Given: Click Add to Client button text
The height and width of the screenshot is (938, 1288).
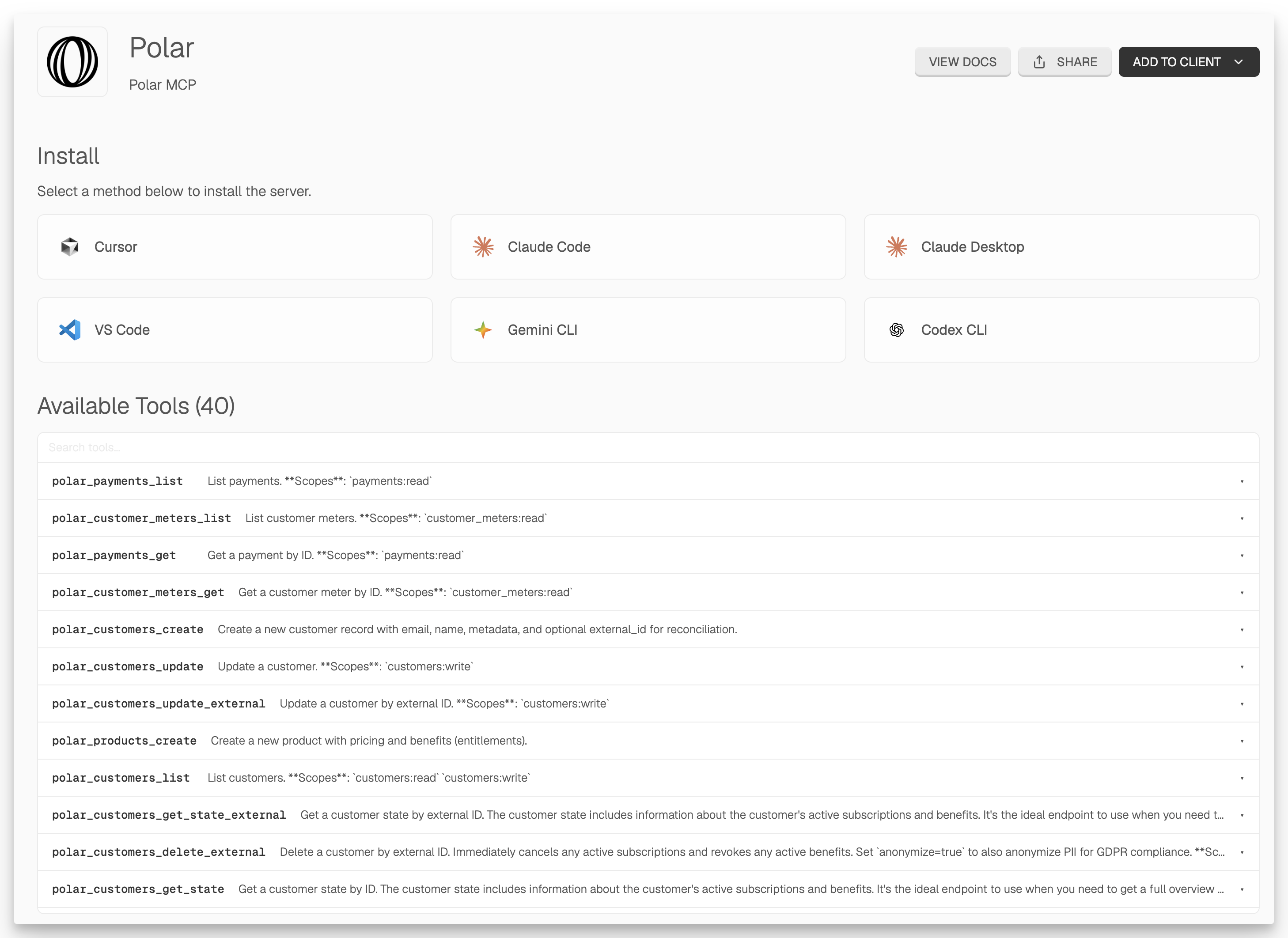Looking at the screenshot, I should pos(1177,62).
